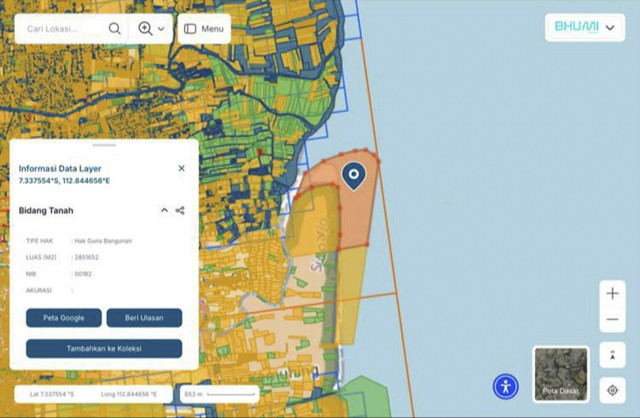Reset map north orientation

[612, 355]
